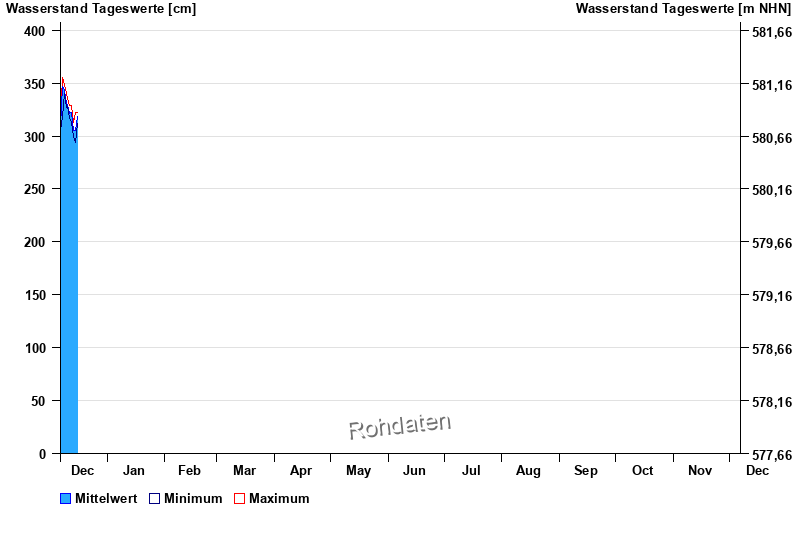Click the white Minimum legend box
The image size is (800, 550).
pyautogui.click(x=155, y=499)
